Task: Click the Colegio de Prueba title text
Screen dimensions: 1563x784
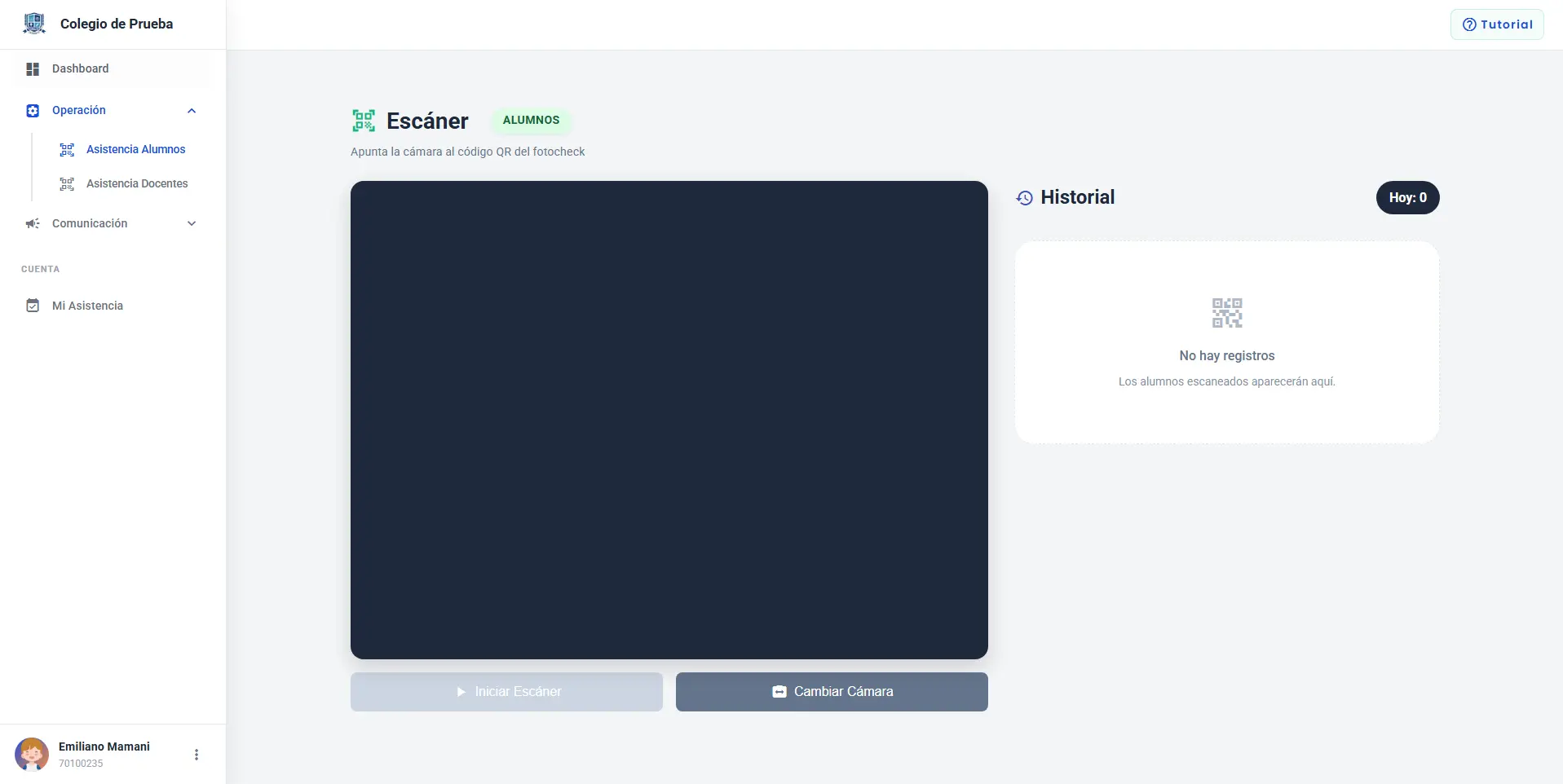Action: pos(117,24)
